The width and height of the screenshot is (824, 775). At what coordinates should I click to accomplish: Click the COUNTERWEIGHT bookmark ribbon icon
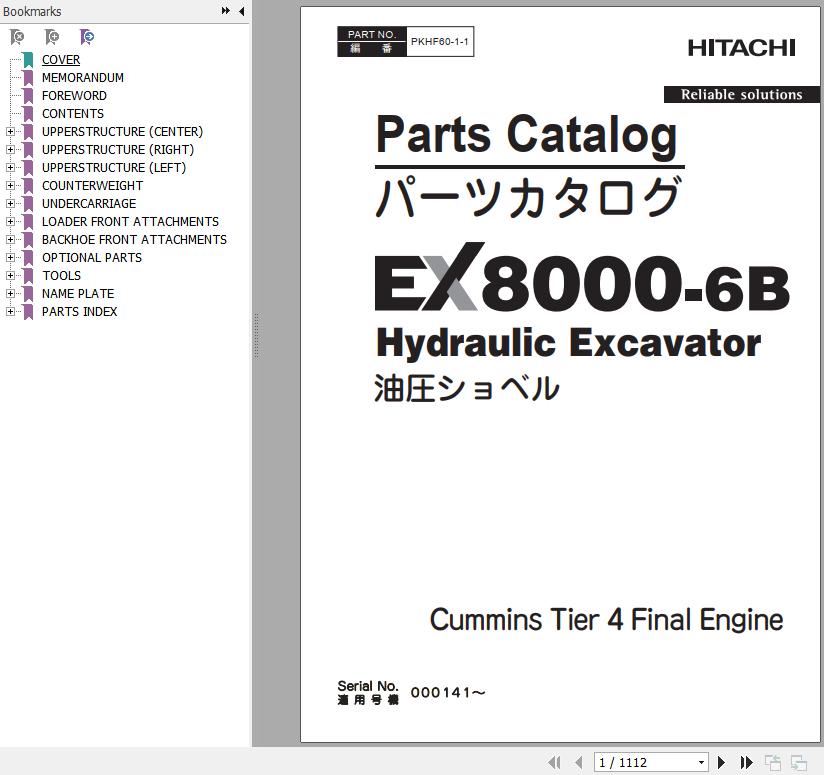point(28,185)
